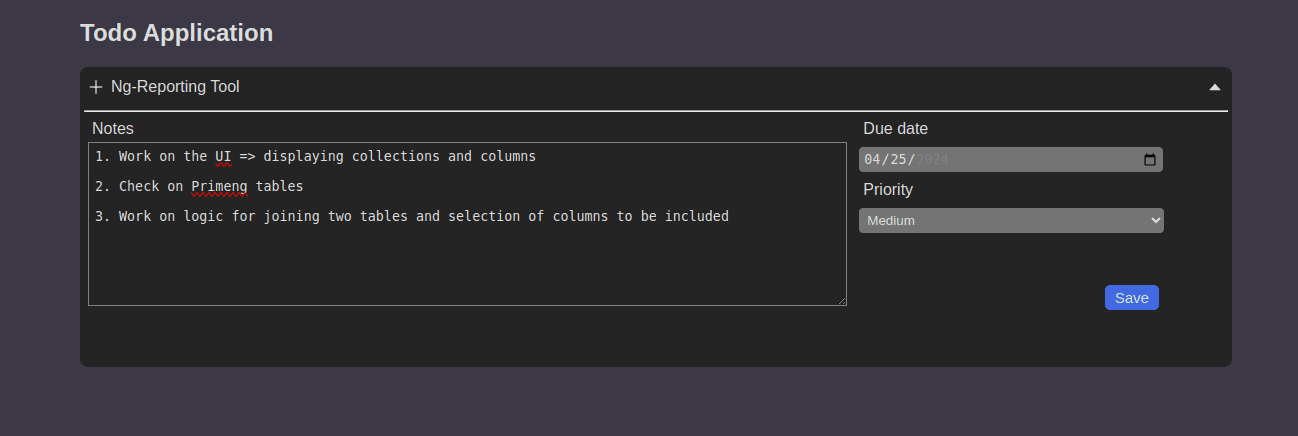Click end of first note line after columns
Screen dimensions: 1298x436
pyautogui.click(x=538, y=156)
